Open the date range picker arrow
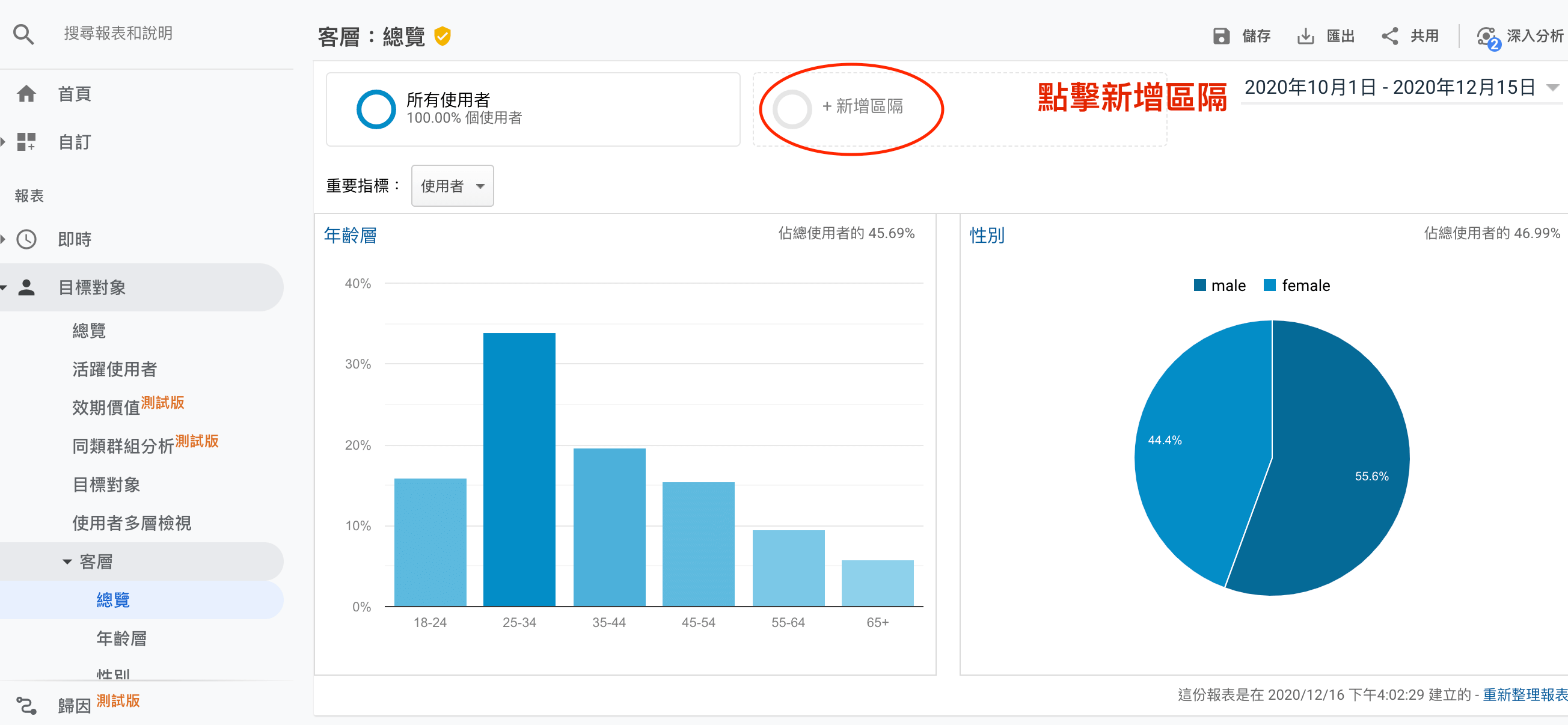Viewport: 1568px width, 725px height. click(x=1553, y=88)
